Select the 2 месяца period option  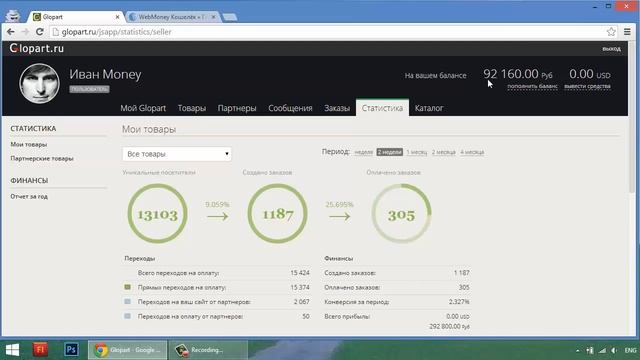(444, 152)
